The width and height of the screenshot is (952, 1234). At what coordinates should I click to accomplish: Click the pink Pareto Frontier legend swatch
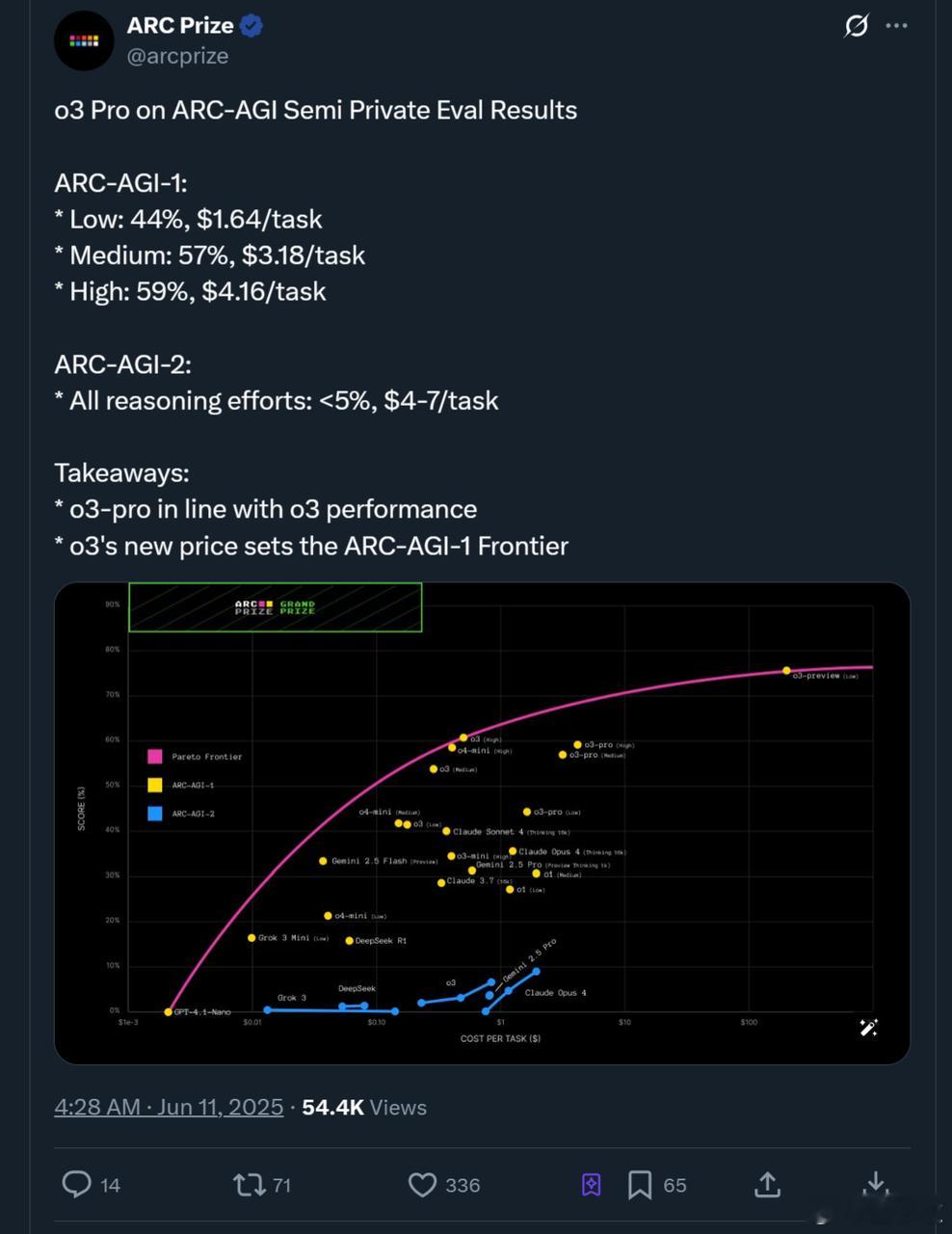pyautogui.click(x=154, y=757)
